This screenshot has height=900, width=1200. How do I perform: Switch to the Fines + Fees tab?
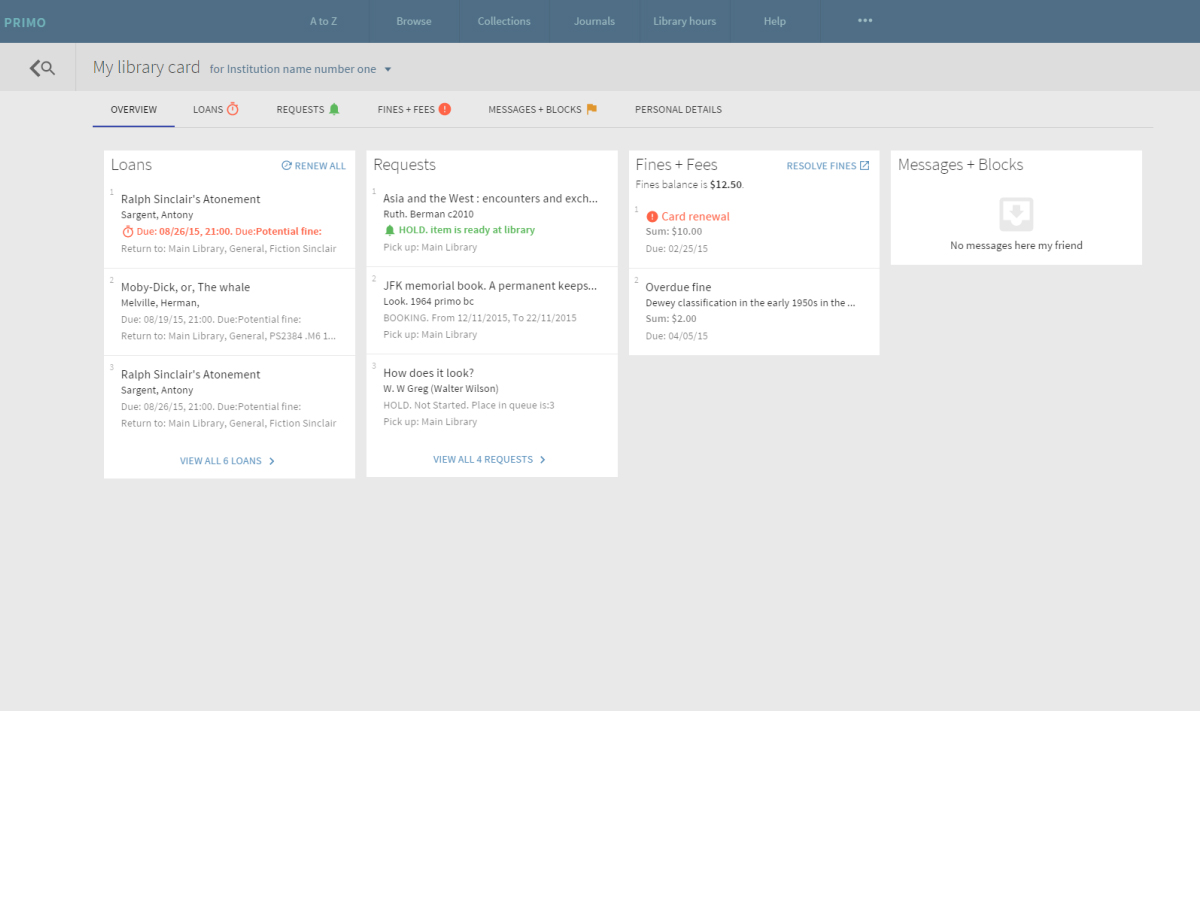tap(414, 109)
